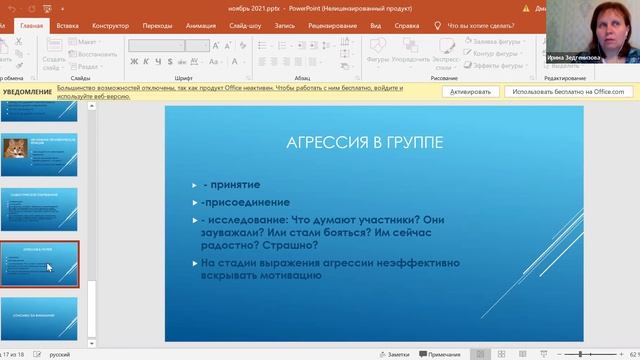
Task: Select the last slide thumbnail in the panel
Action: [39, 319]
